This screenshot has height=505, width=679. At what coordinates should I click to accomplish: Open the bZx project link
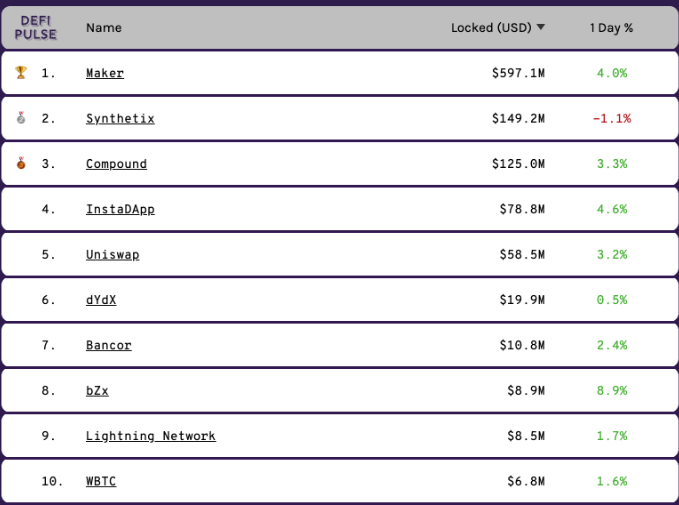click(97, 390)
